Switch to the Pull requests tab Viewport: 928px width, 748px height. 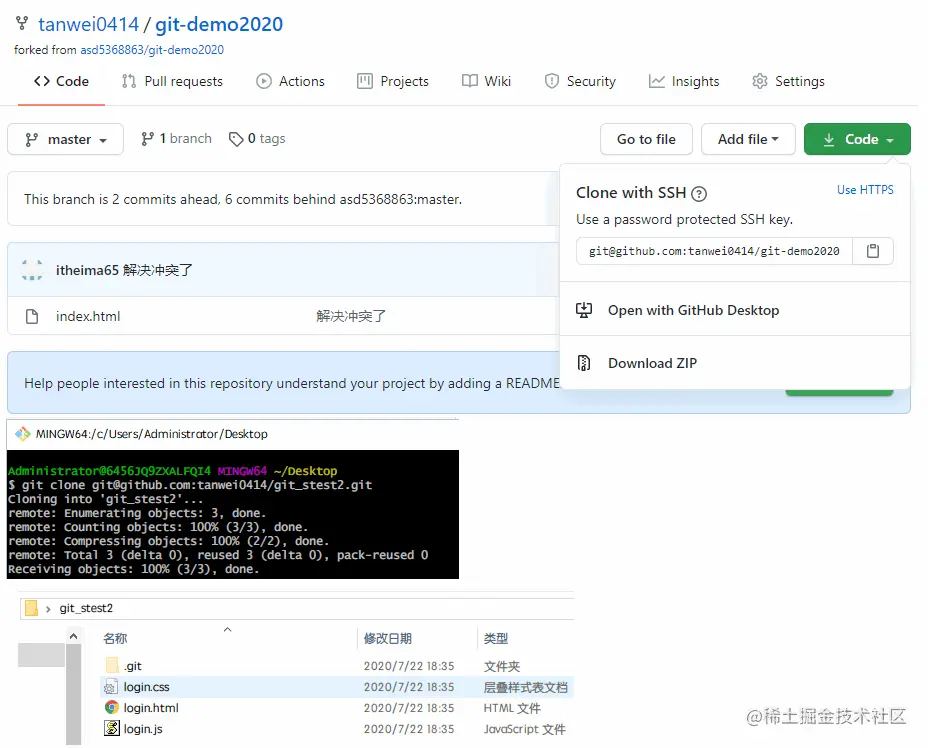(x=172, y=82)
